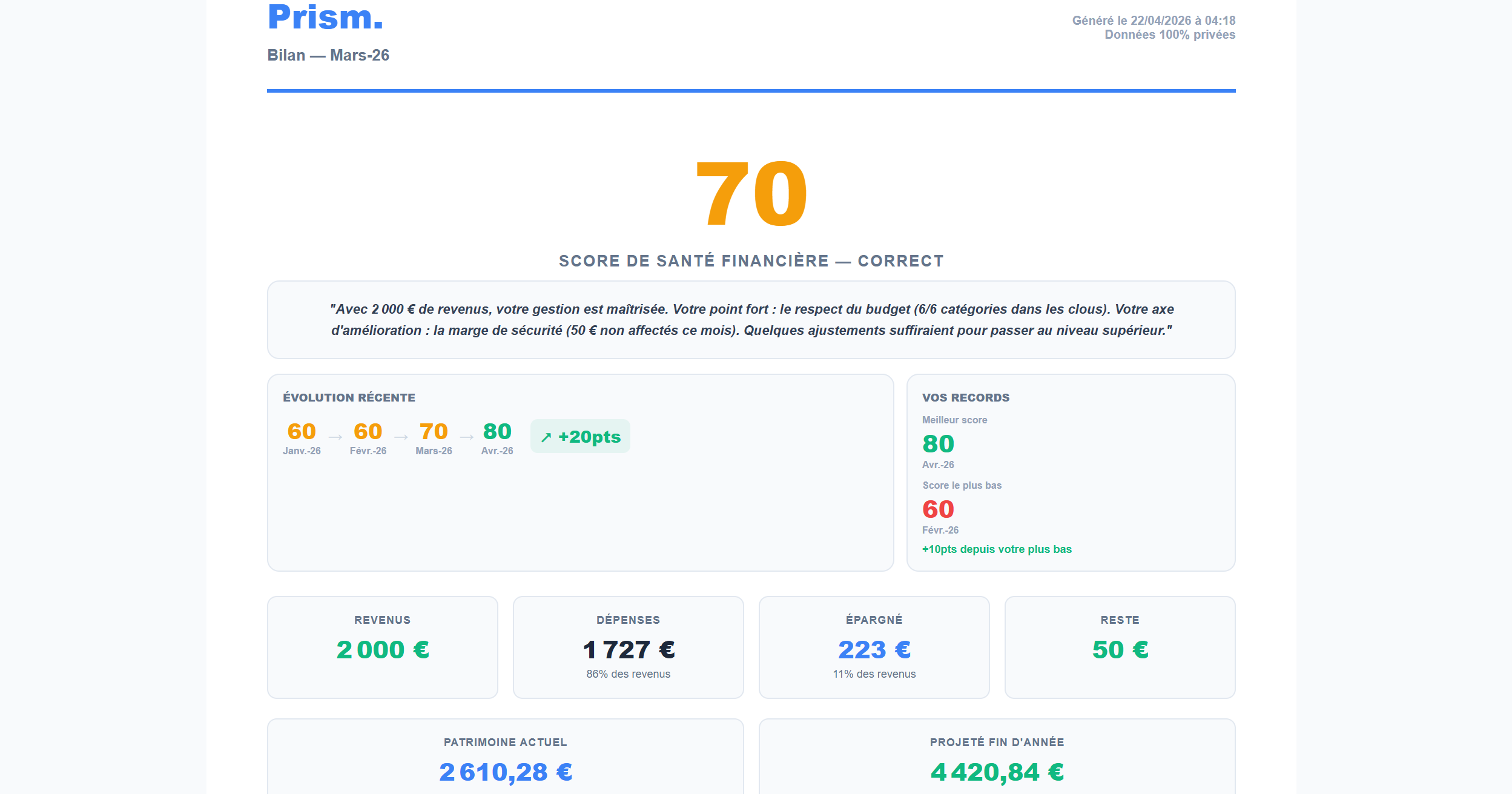Click the 'ÉVOLUTION RÉCENTE' heading

[x=349, y=398]
